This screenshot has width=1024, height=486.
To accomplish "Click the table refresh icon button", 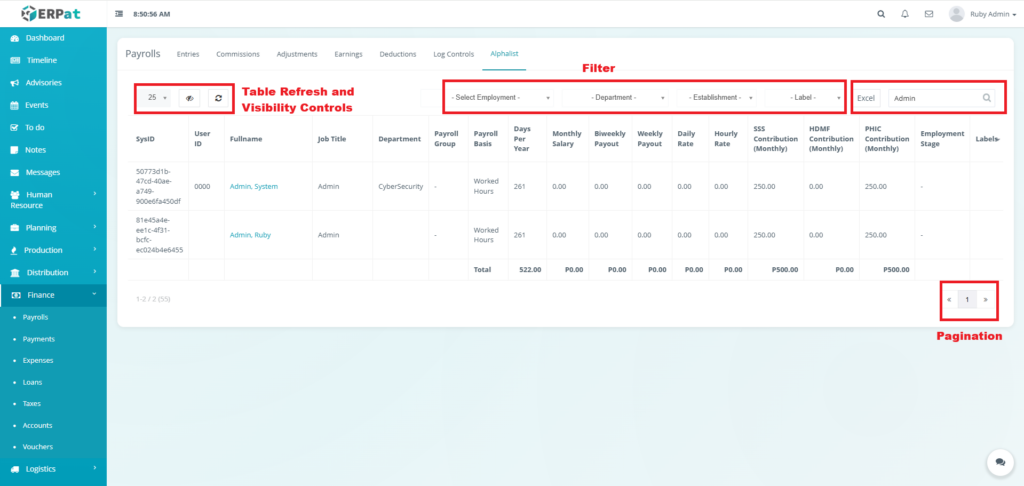I will tap(218, 98).
